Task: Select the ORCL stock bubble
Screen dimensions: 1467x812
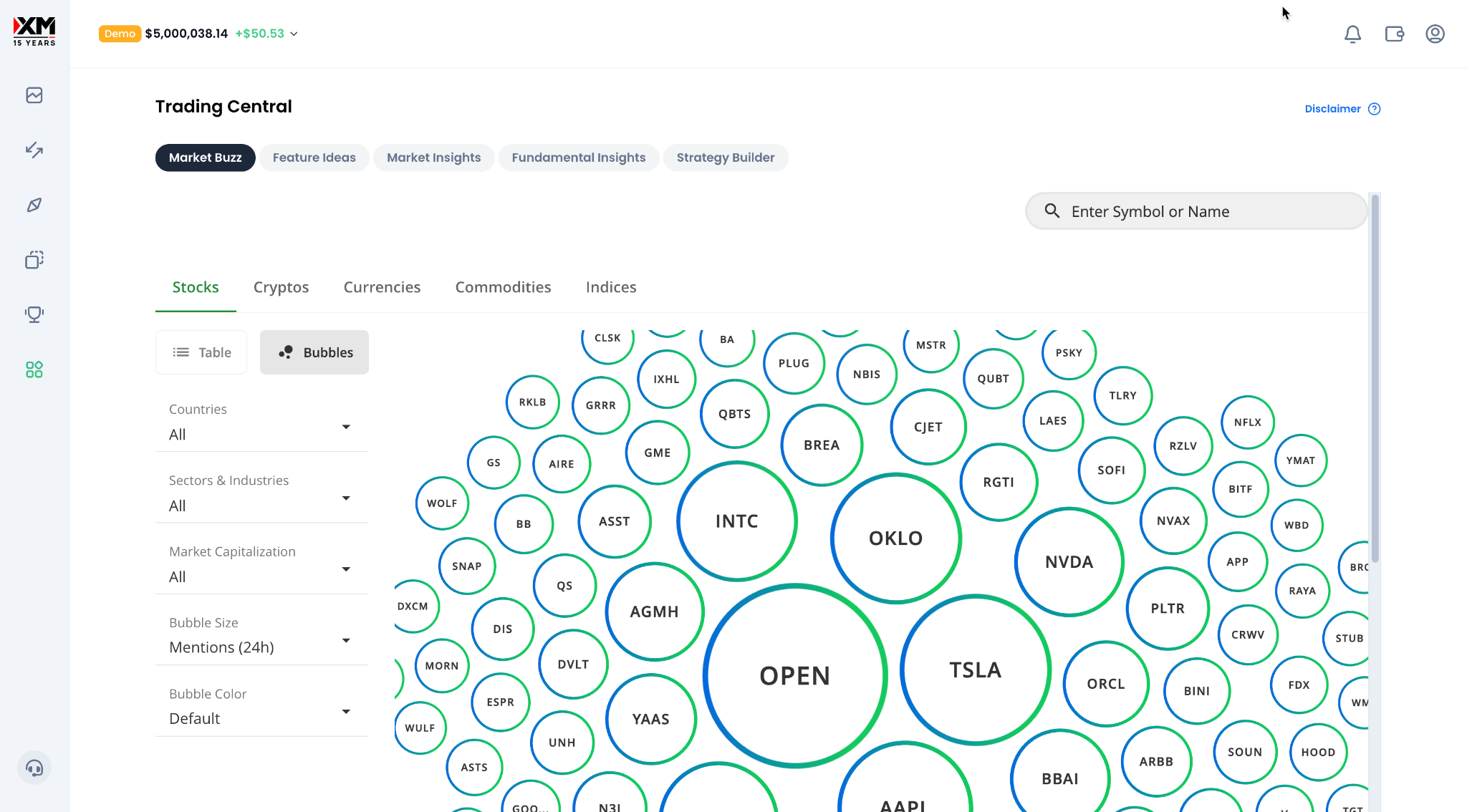Action: 1106,684
